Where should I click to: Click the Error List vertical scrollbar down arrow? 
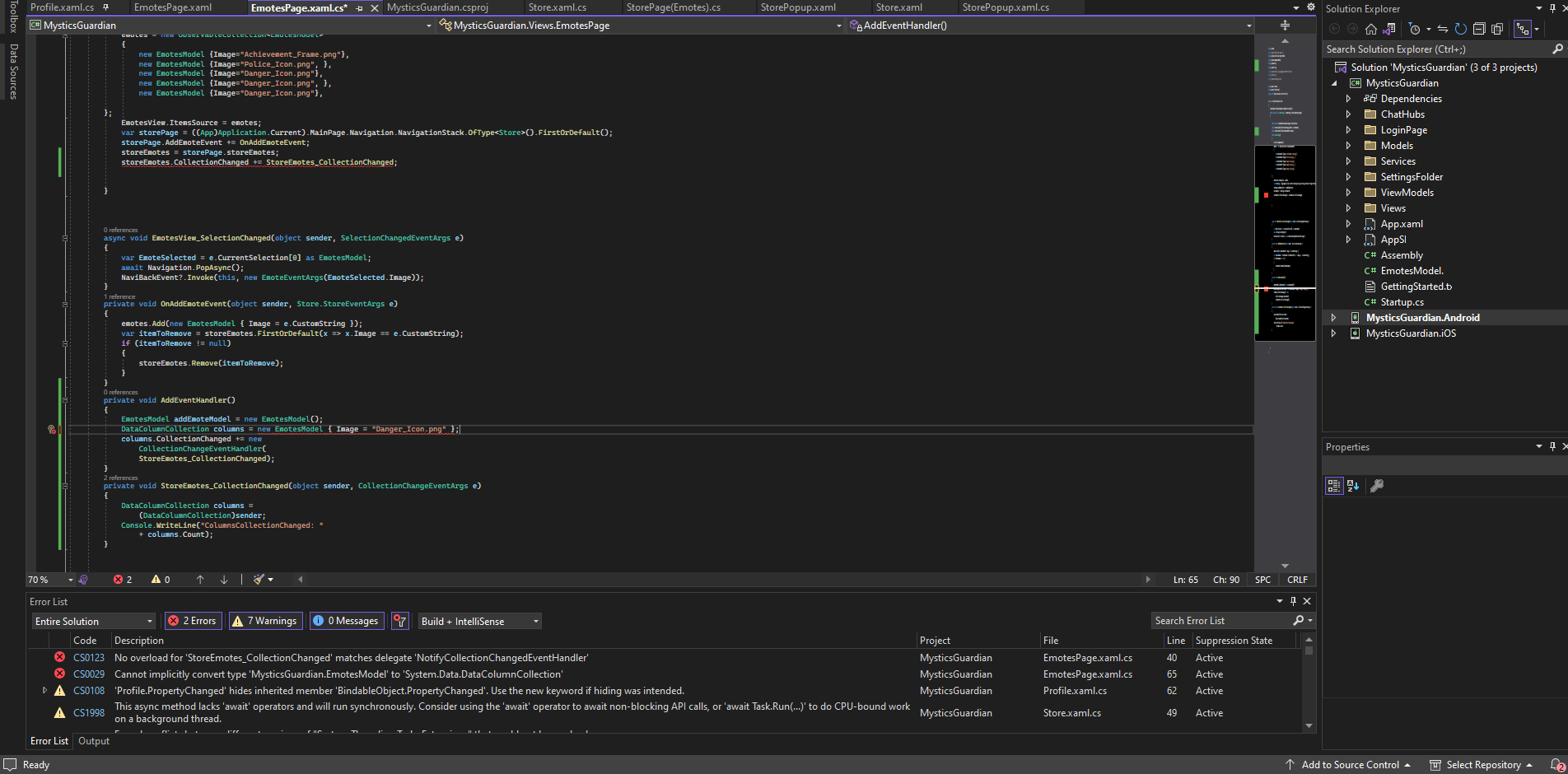(x=1309, y=725)
